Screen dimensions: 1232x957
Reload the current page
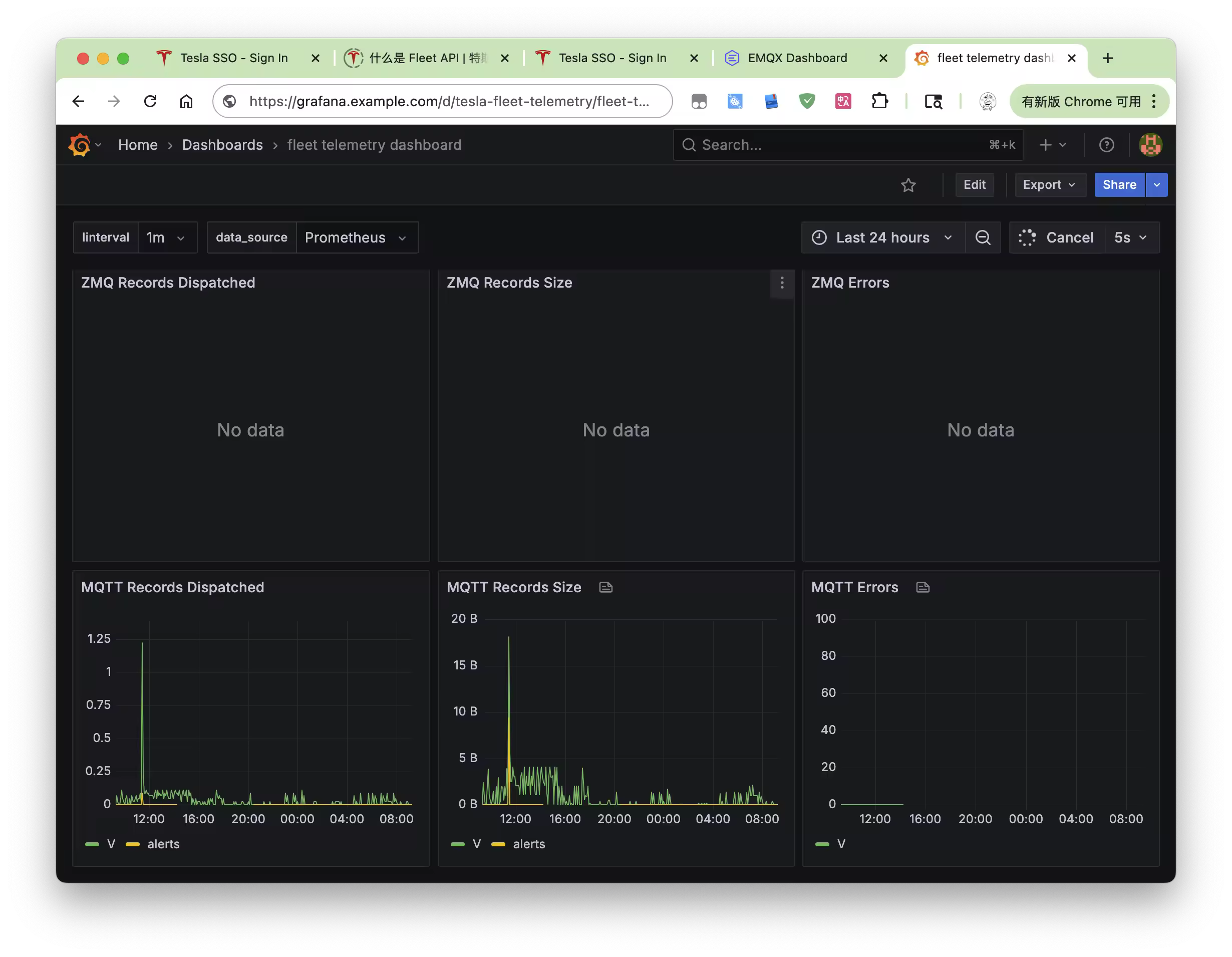pos(150,102)
